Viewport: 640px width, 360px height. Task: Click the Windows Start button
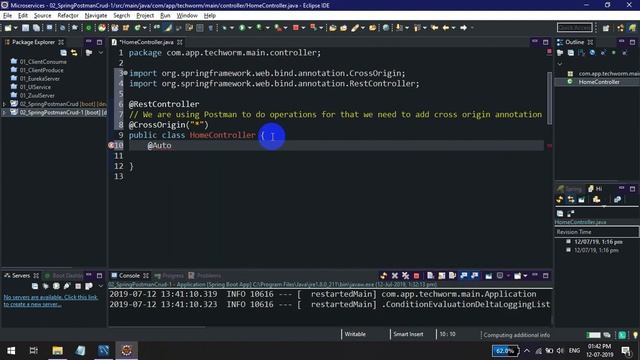click(x=11, y=351)
